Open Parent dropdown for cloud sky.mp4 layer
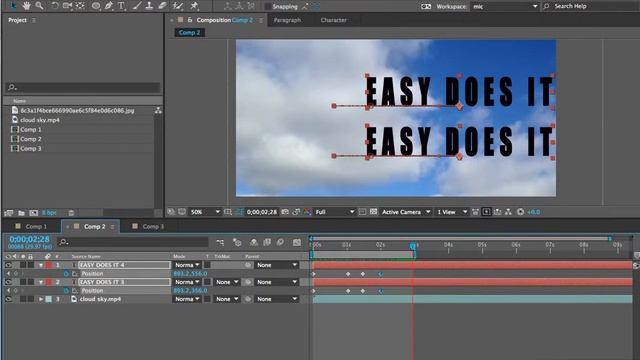Screen dimensions: 640x360 (277, 299)
